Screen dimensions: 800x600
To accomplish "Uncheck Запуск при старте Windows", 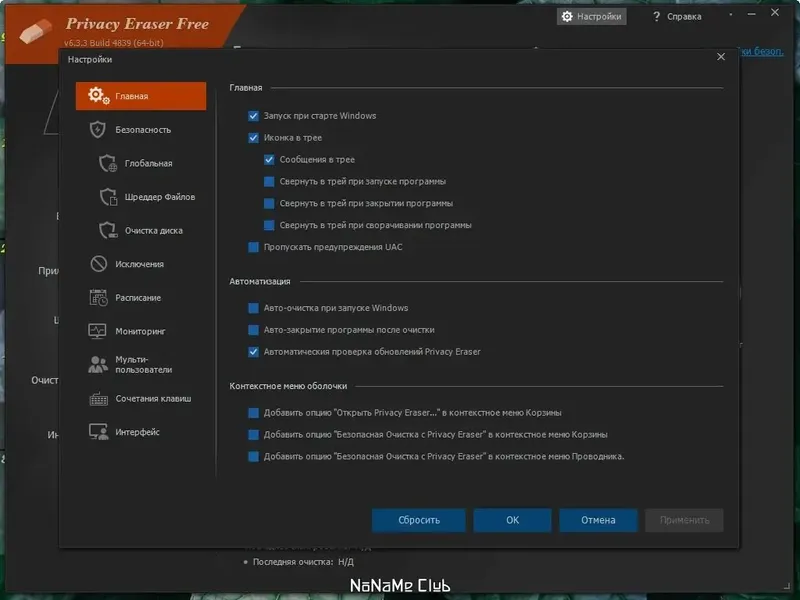I will 253,116.
